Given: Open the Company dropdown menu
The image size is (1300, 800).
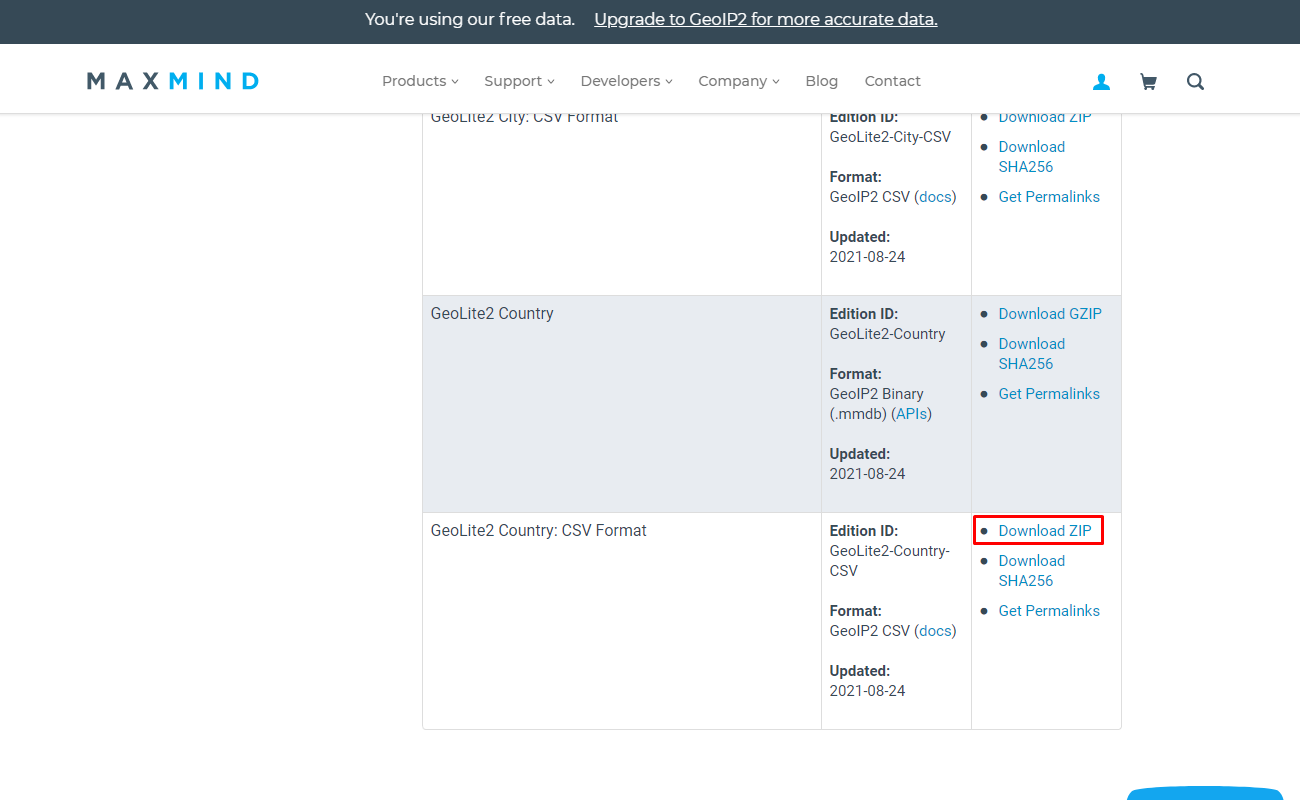Looking at the screenshot, I should (x=739, y=81).
